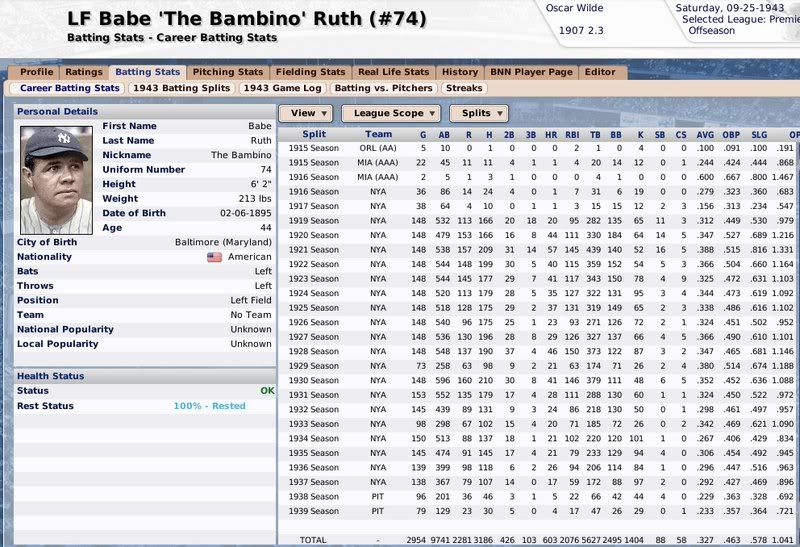Open the BNN Player Page tab
Screen dimensions: 800x547
531,72
